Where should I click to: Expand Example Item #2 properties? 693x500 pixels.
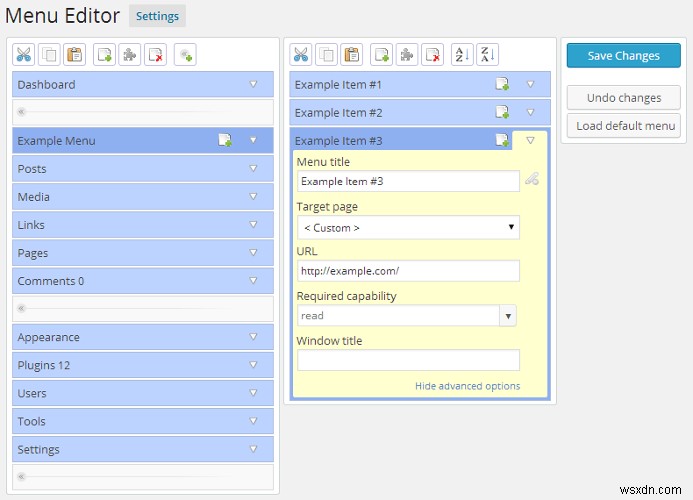(530, 112)
